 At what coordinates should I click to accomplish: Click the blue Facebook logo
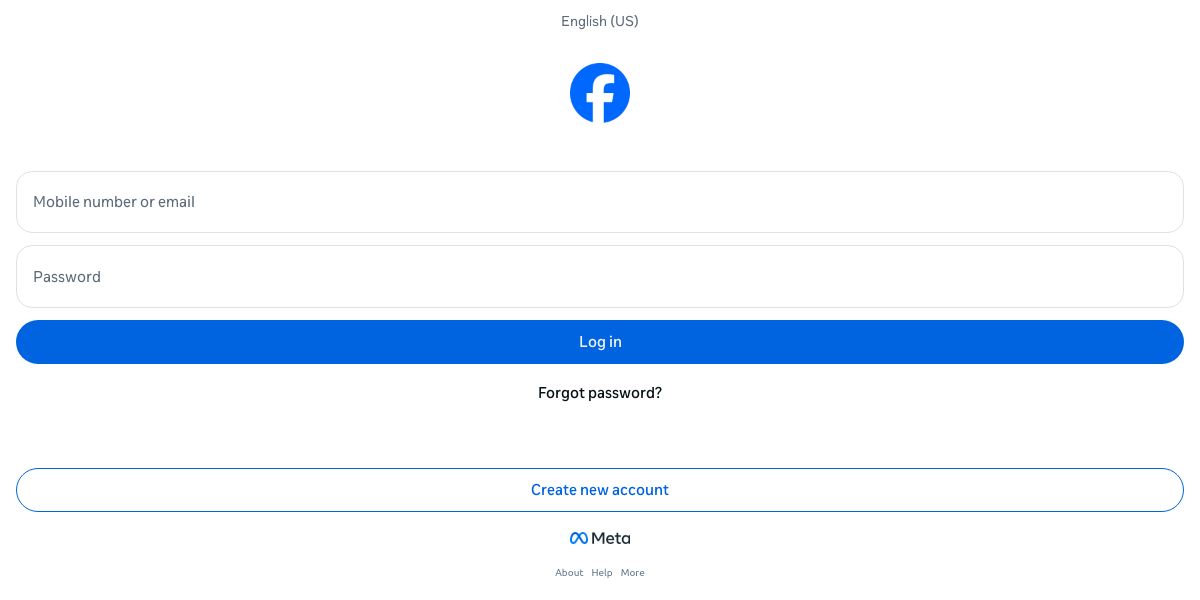pos(600,93)
